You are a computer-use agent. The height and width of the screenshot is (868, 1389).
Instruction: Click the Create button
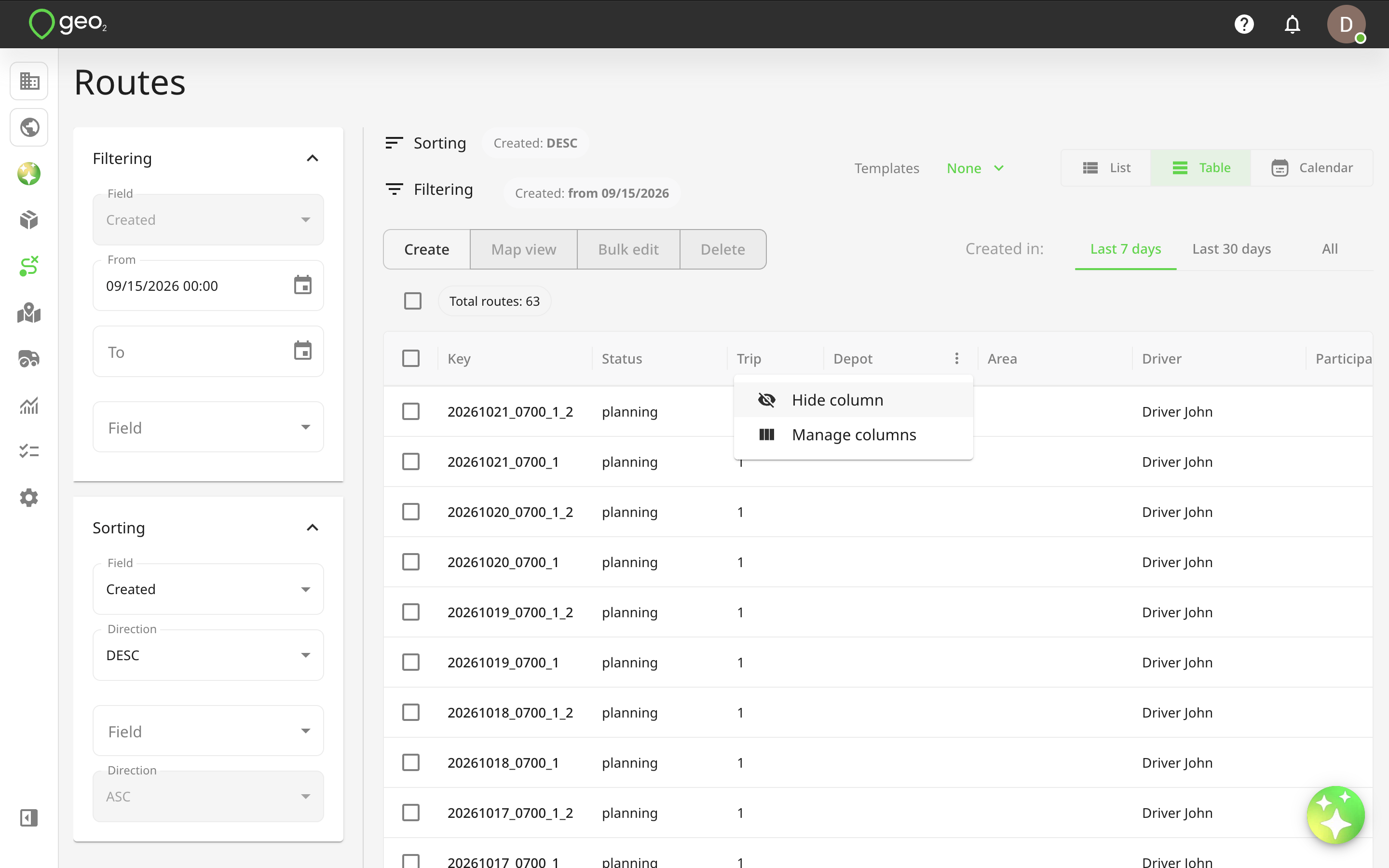(426, 249)
